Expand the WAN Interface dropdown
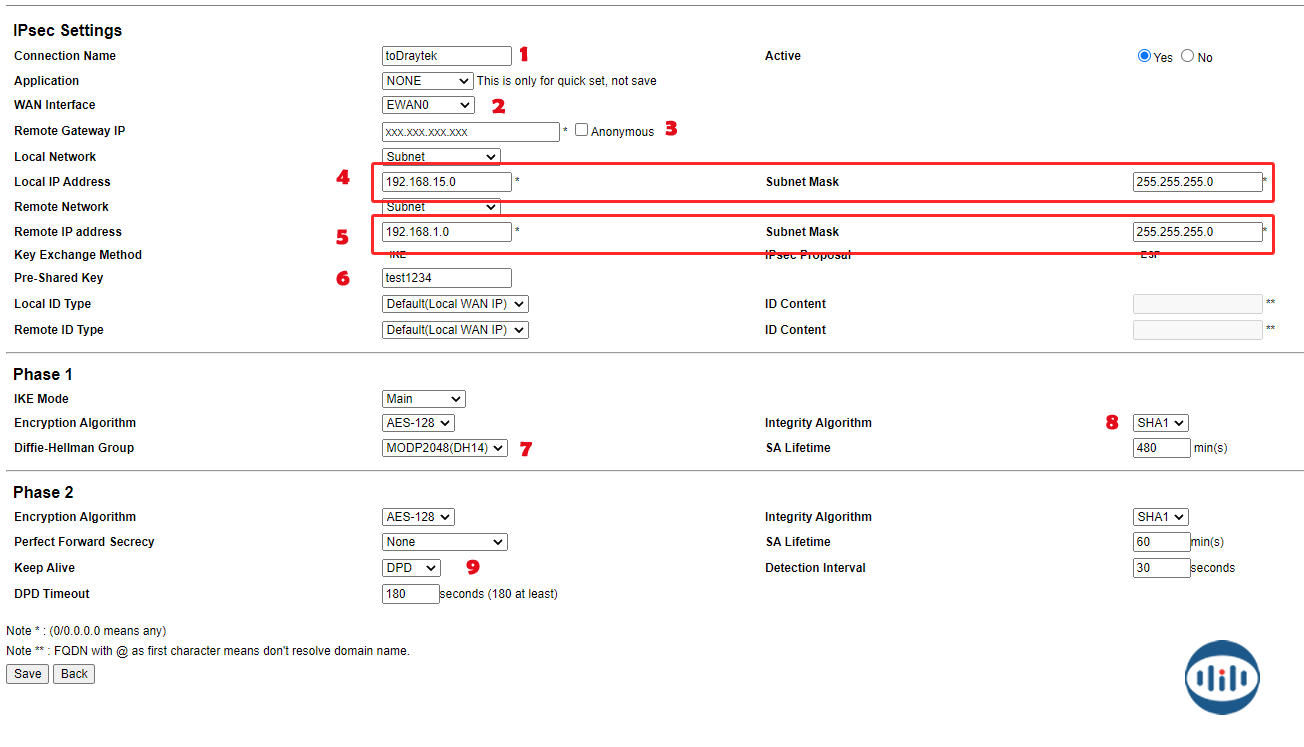1304x747 pixels. pos(427,105)
